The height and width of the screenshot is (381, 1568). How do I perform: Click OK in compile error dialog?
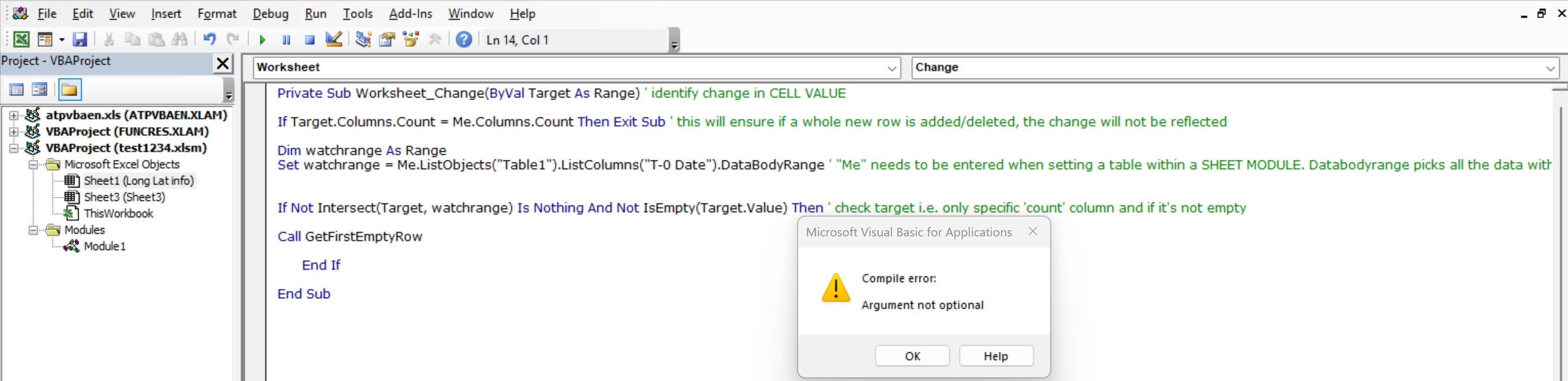[912, 356]
